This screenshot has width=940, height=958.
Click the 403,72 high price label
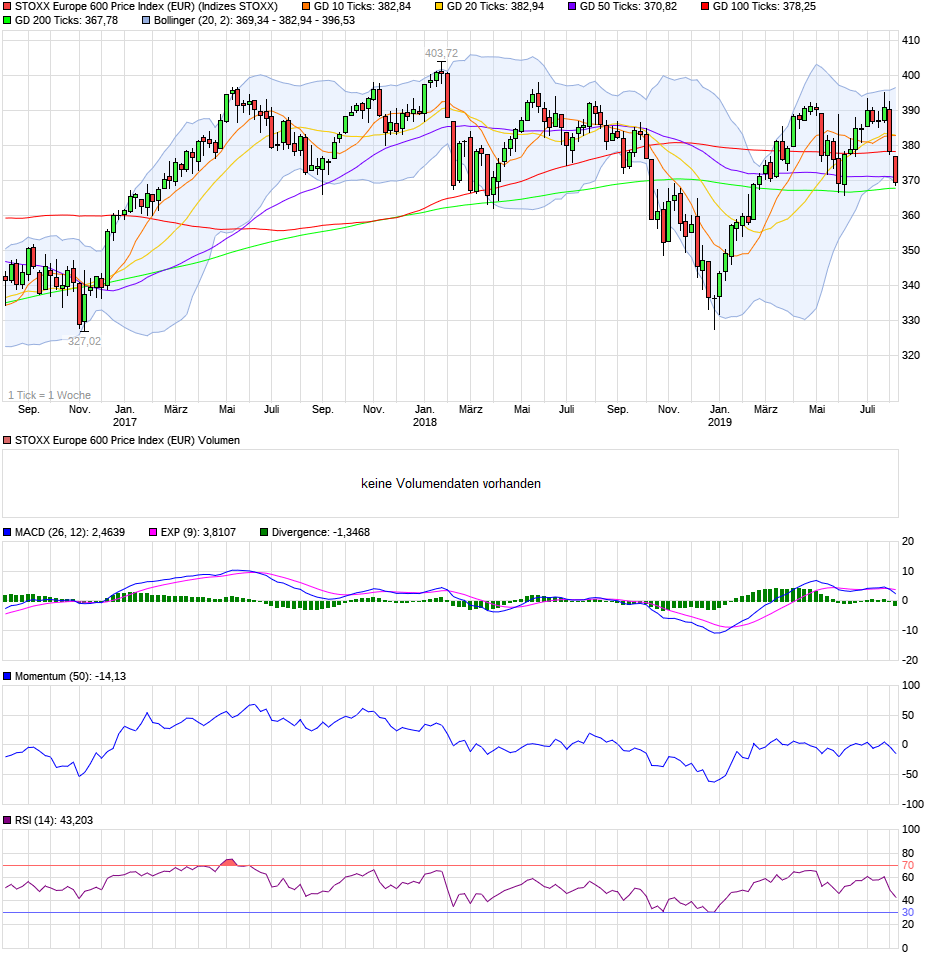click(x=442, y=54)
